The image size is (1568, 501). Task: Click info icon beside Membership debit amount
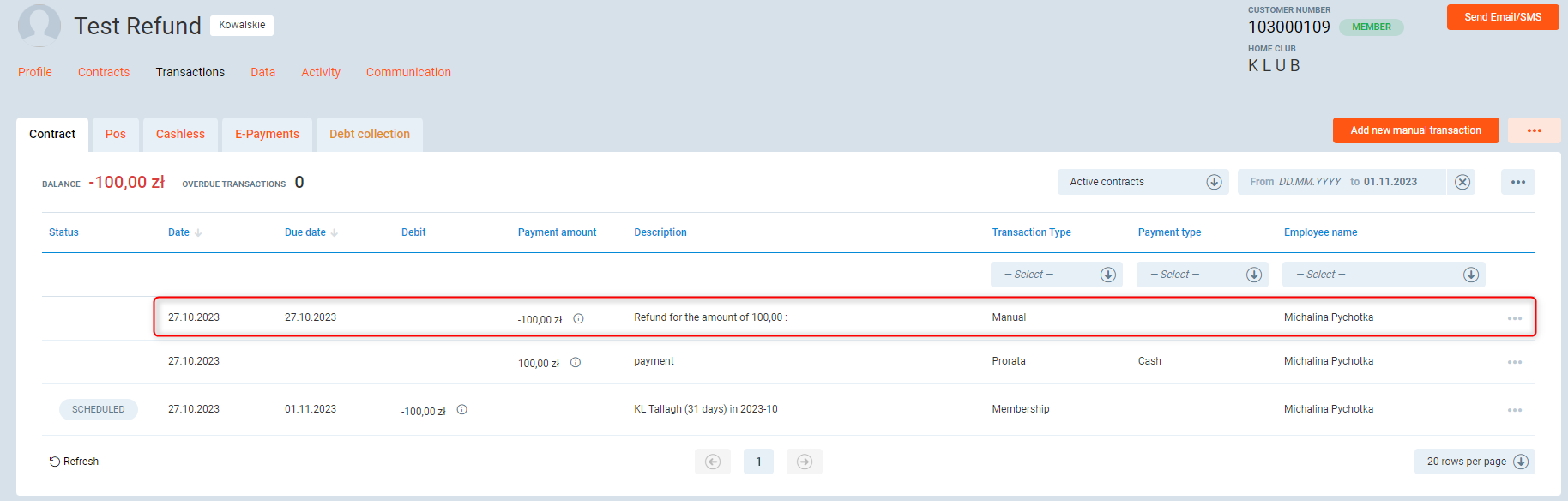(x=461, y=410)
